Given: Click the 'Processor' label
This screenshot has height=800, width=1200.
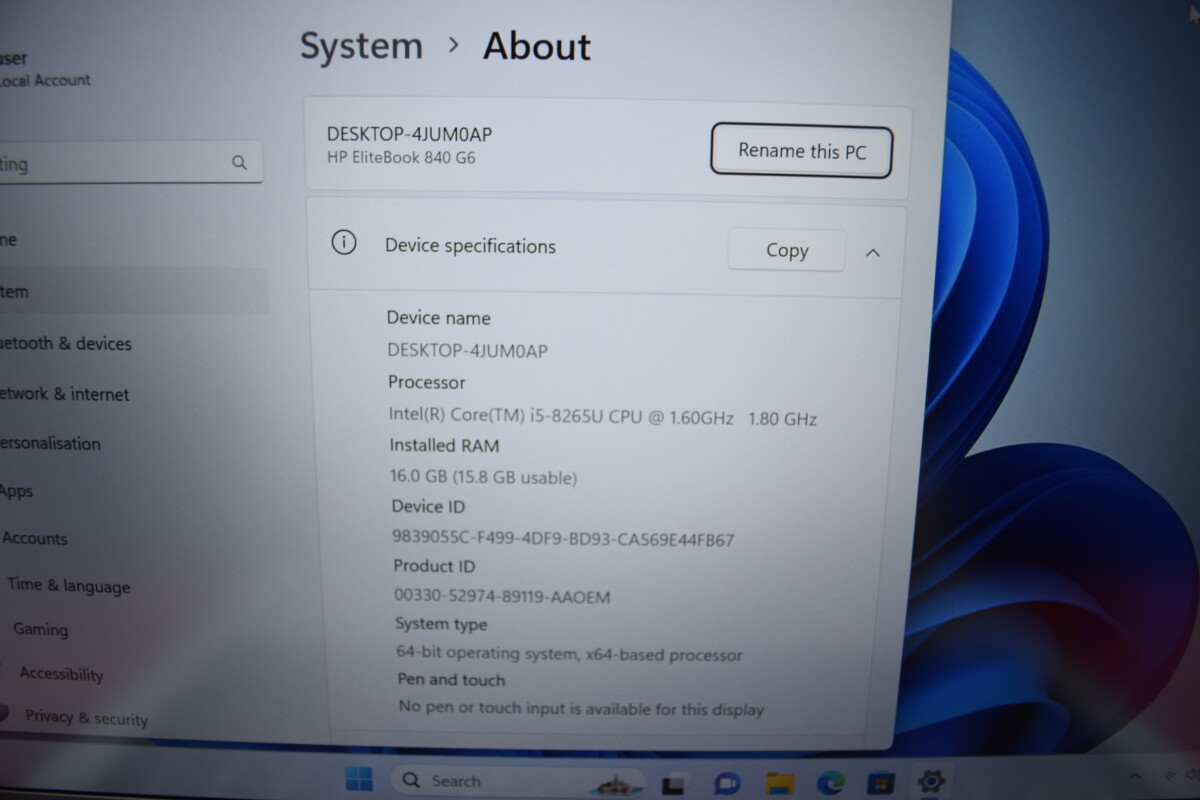Looking at the screenshot, I should [x=427, y=382].
